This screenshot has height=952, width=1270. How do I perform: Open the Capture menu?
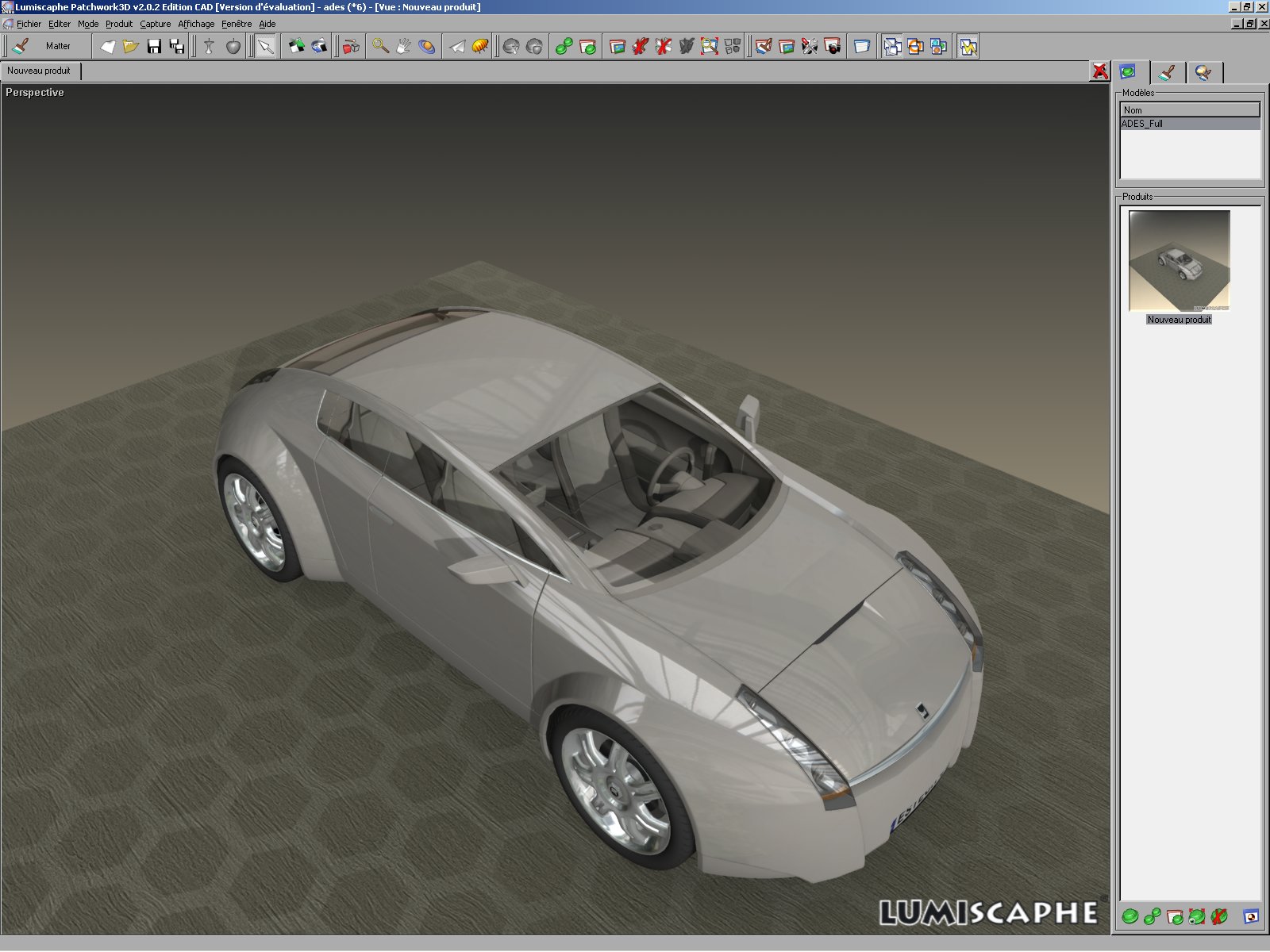tap(156, 24)
